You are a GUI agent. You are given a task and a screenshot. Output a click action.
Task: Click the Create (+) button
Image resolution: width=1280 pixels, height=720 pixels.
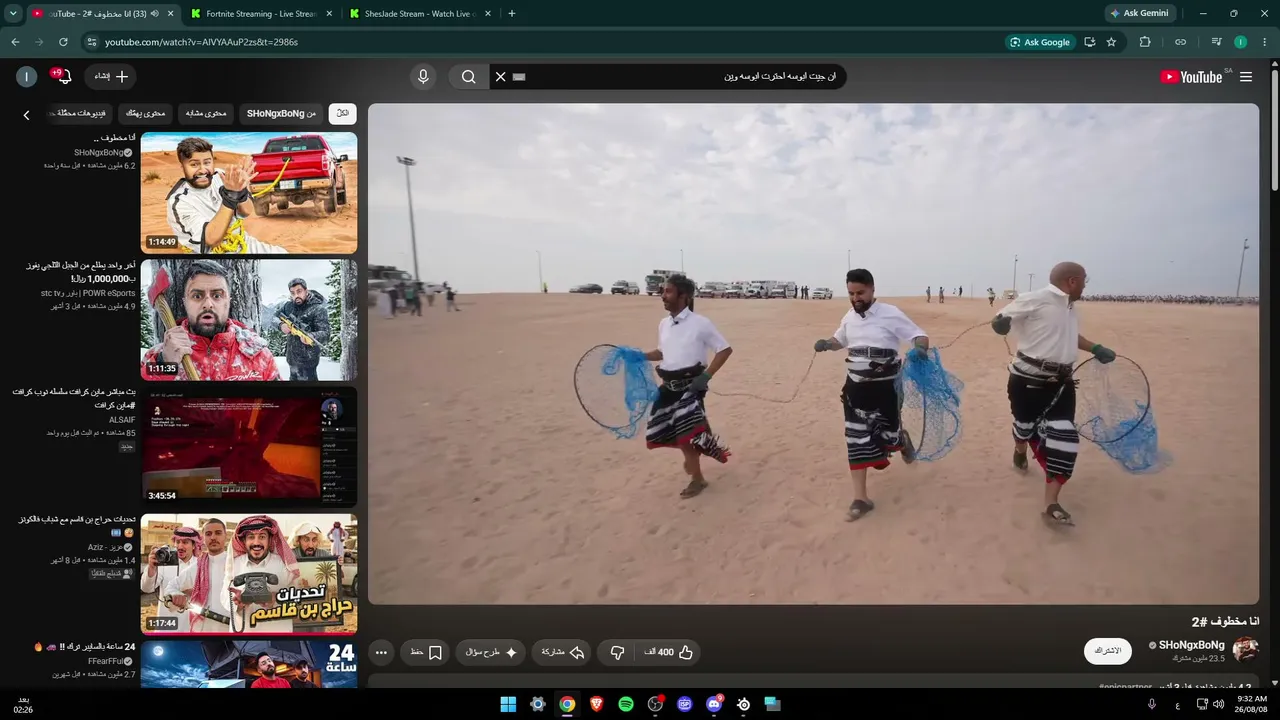pos(110,77)
